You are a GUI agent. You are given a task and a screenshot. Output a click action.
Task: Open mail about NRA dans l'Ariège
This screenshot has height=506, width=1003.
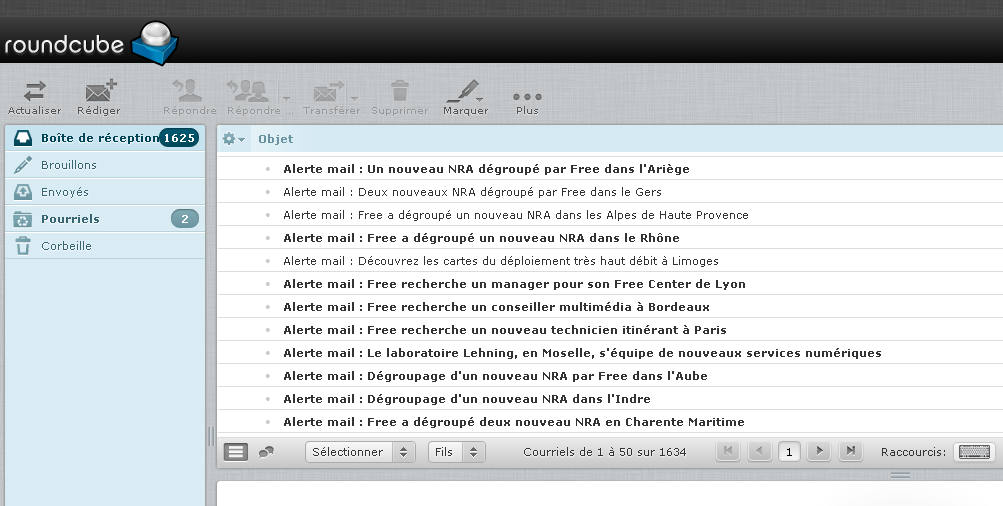(610, 169)
